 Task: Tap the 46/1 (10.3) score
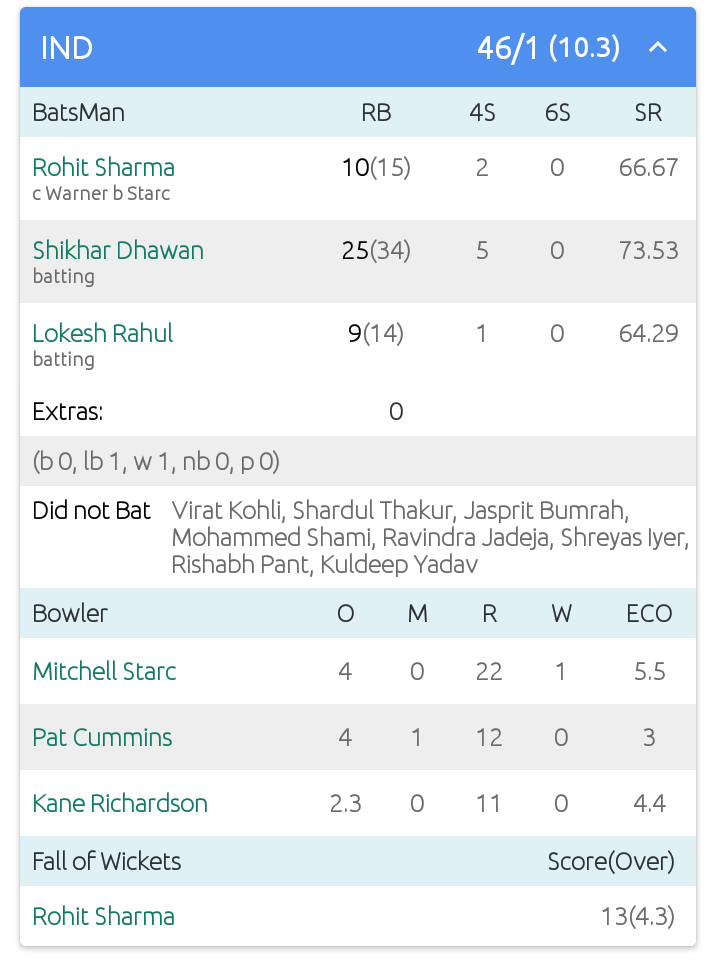click(x=548, y=48)
